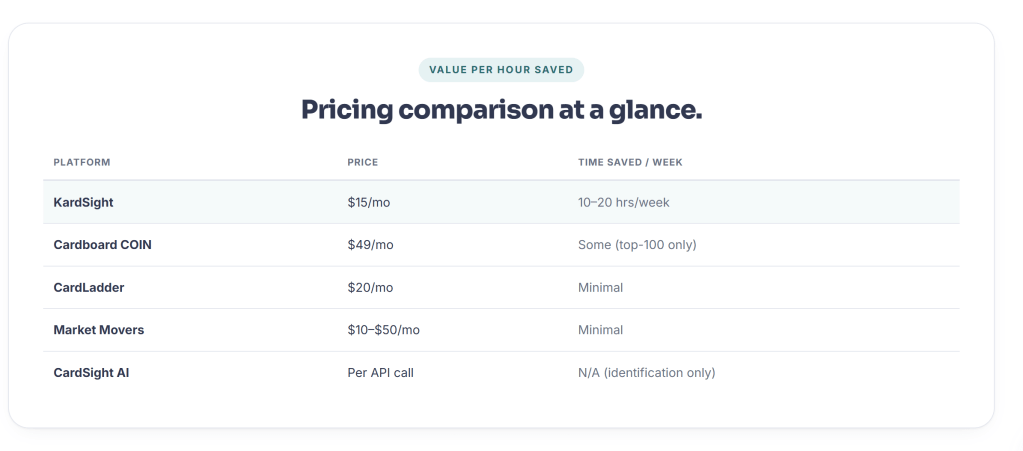Select the CardLadder platform name
The height and width of the screenshot is (451, 1023).
click(89, 287)
